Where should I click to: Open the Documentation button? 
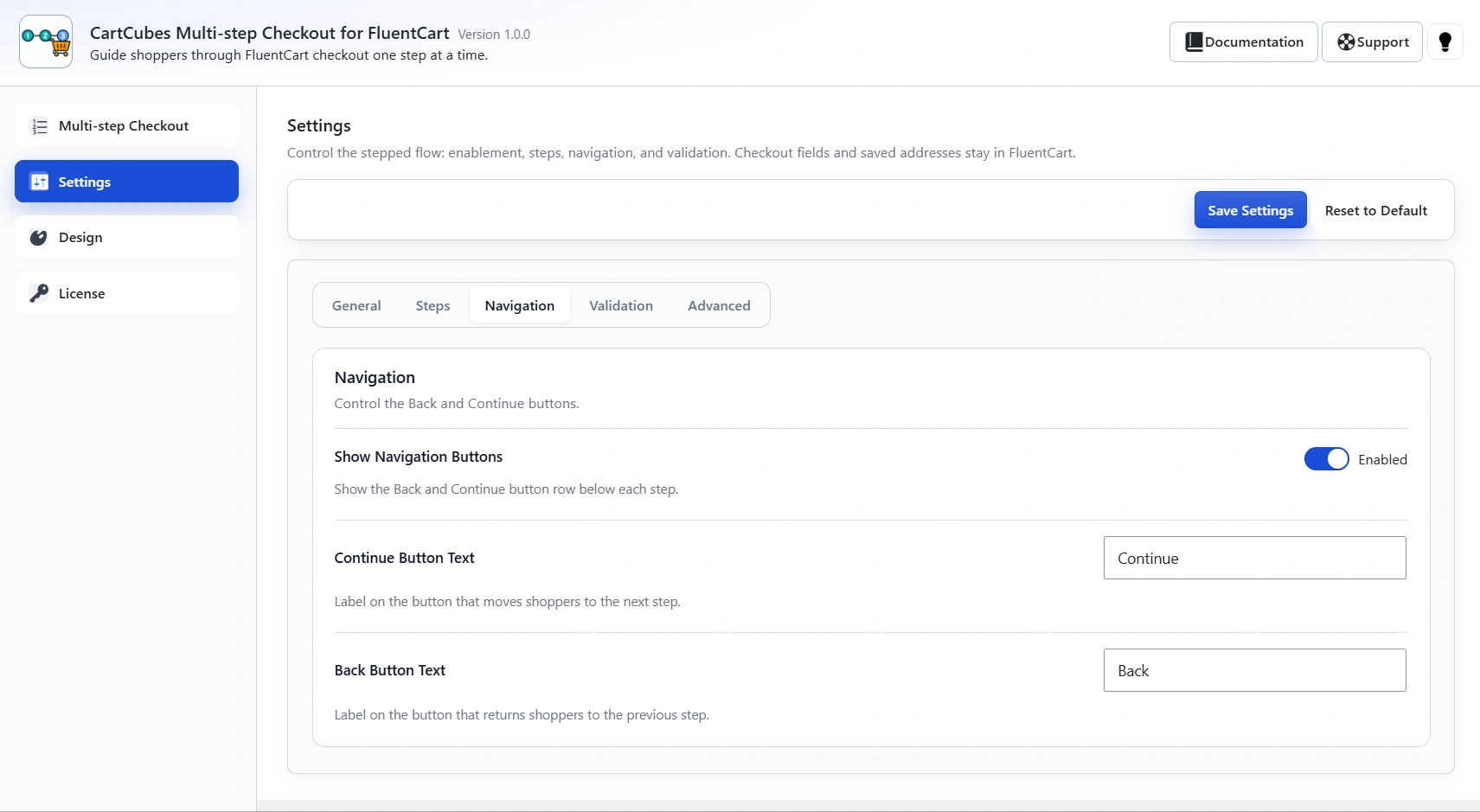pyautogui.click(x=1244, y=42)
